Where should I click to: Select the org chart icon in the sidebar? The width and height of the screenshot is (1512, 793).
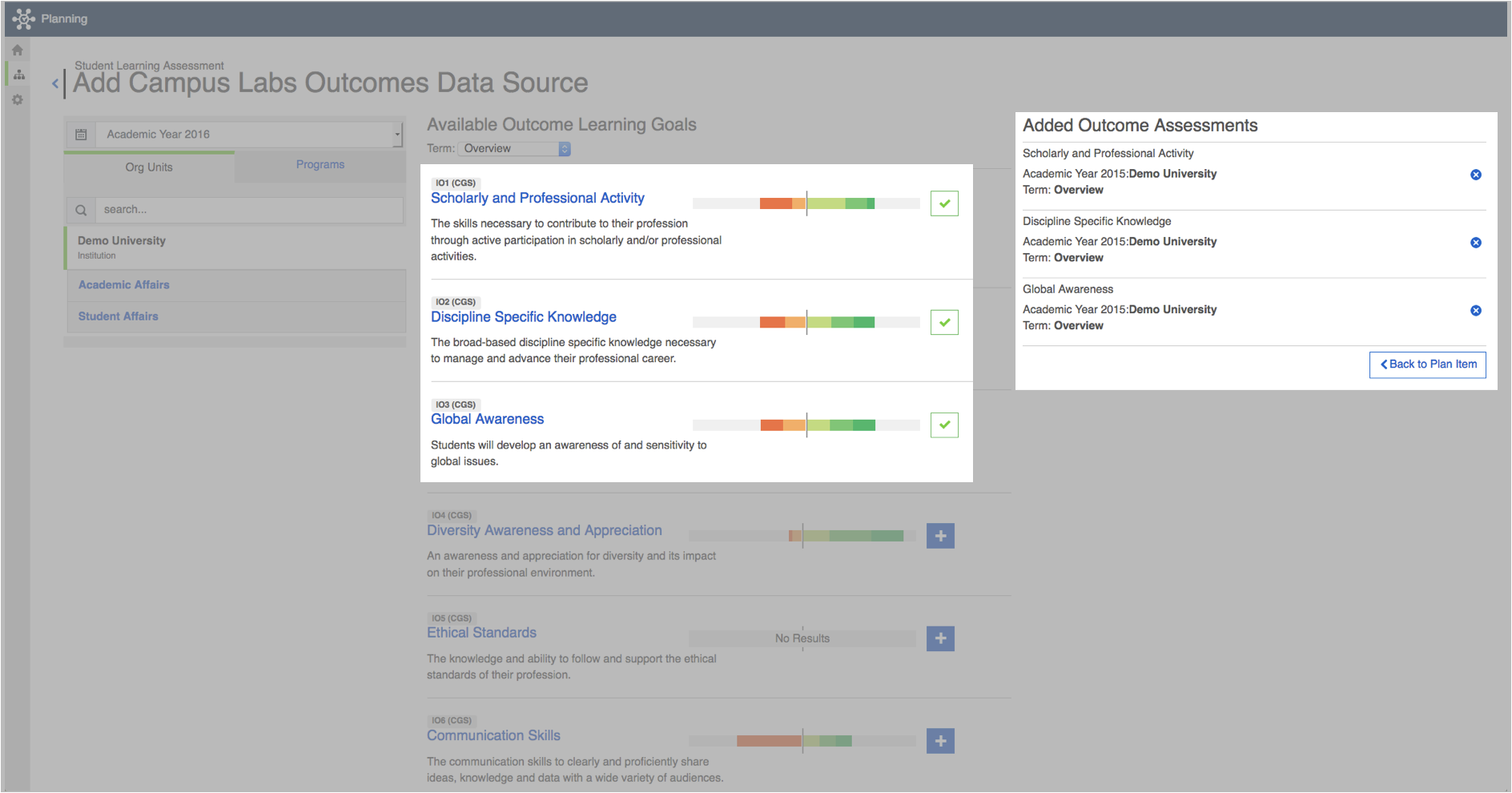(18, 74)
